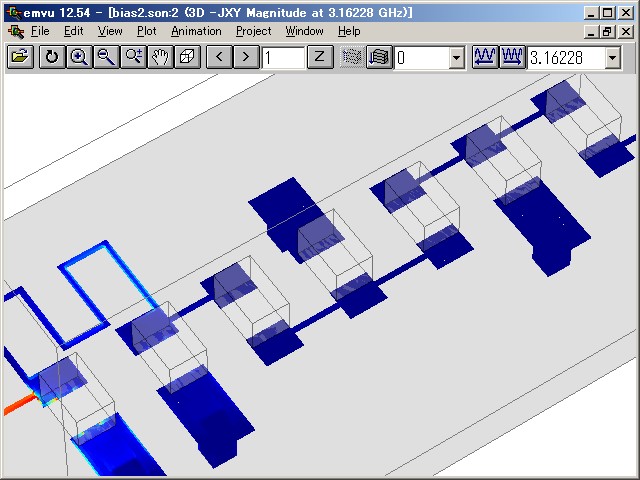Open the Window menu

point(304,31)
